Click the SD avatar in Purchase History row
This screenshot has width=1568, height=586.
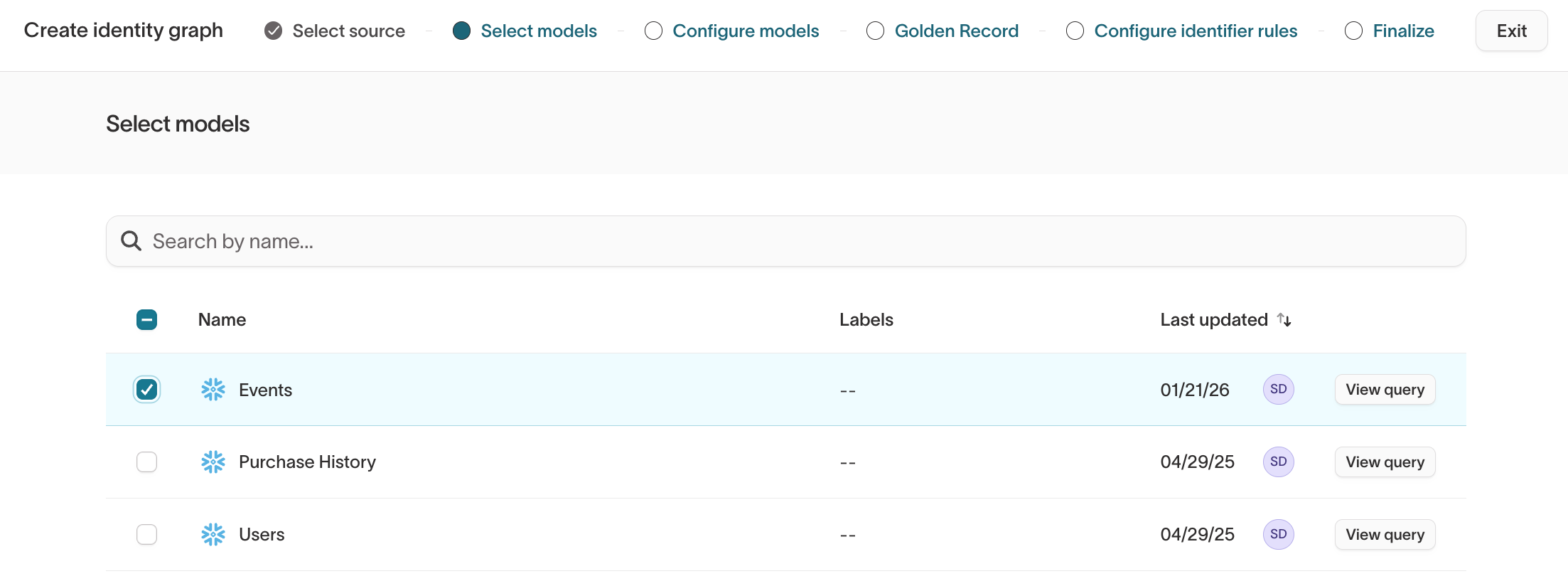point(1278,462)
